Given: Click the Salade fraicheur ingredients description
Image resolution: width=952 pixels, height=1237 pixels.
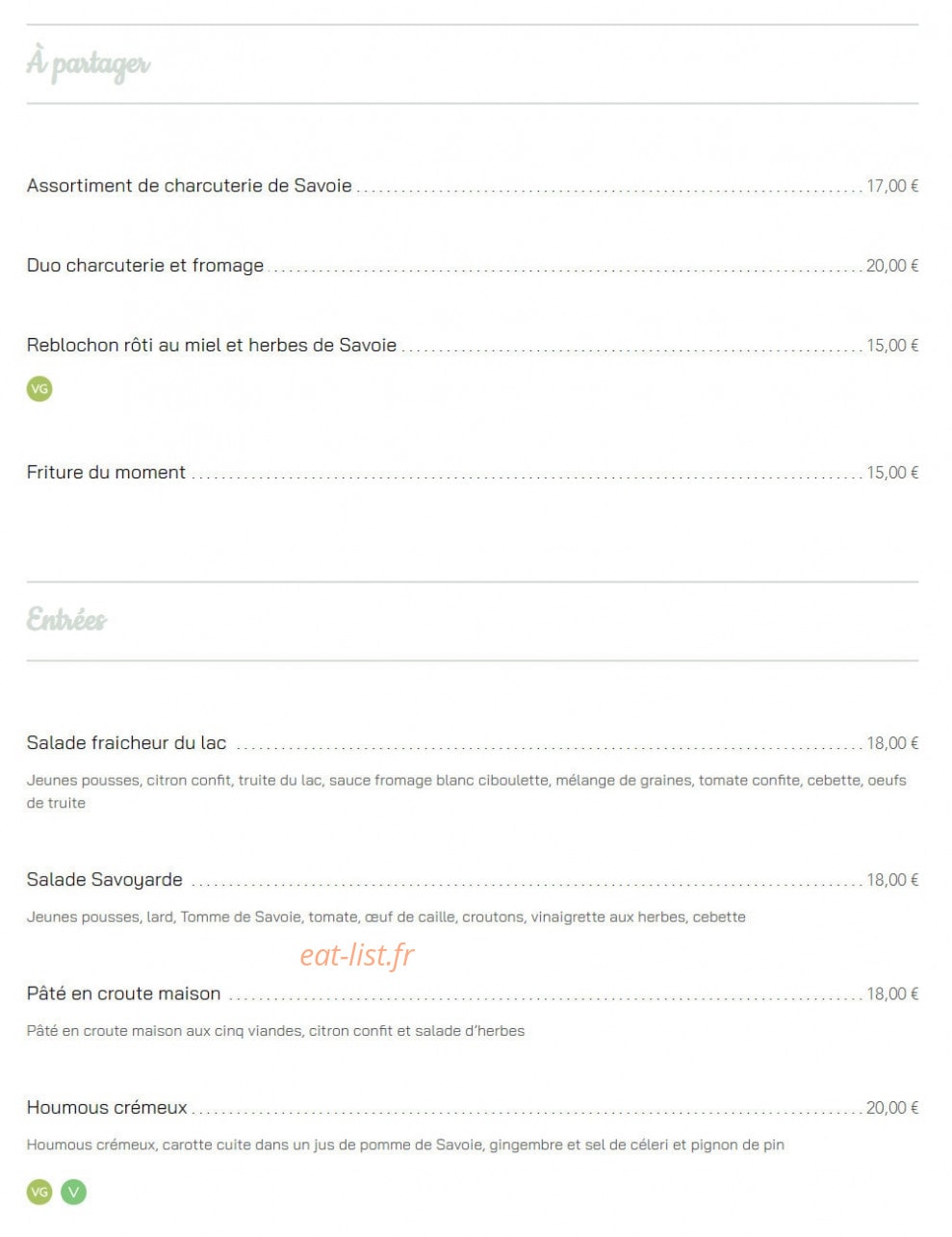Looking at the screenshot, I should point(467,791).
